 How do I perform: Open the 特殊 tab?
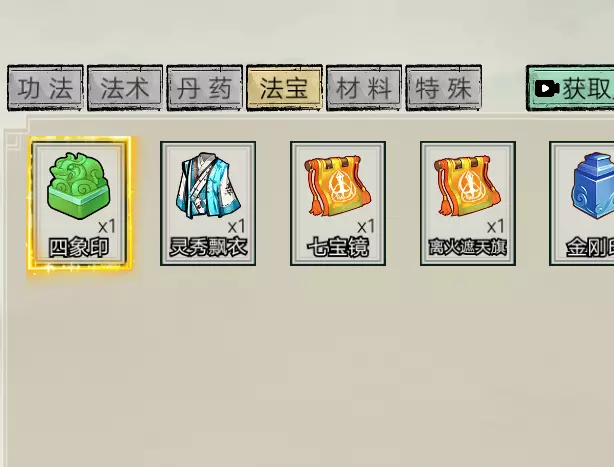(444, 88)
